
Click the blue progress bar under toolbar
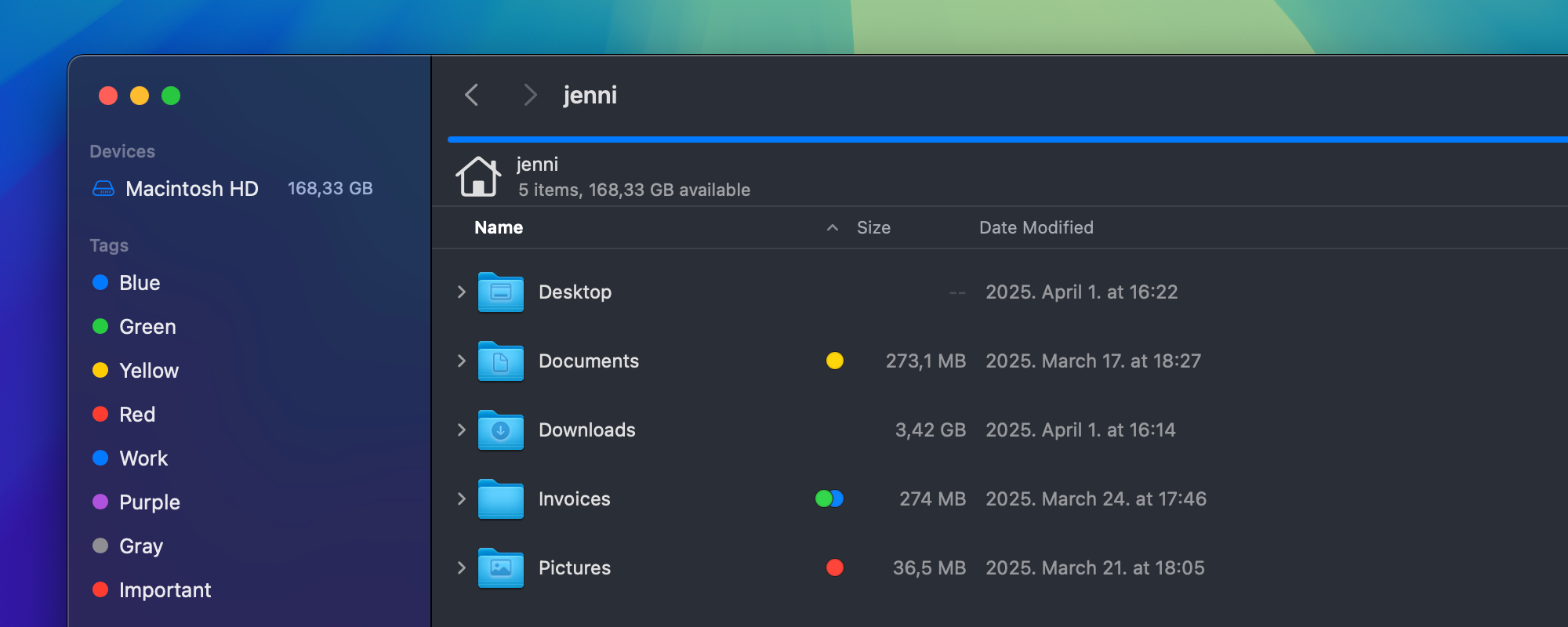pyautogui.click(x=1007, y=140)
